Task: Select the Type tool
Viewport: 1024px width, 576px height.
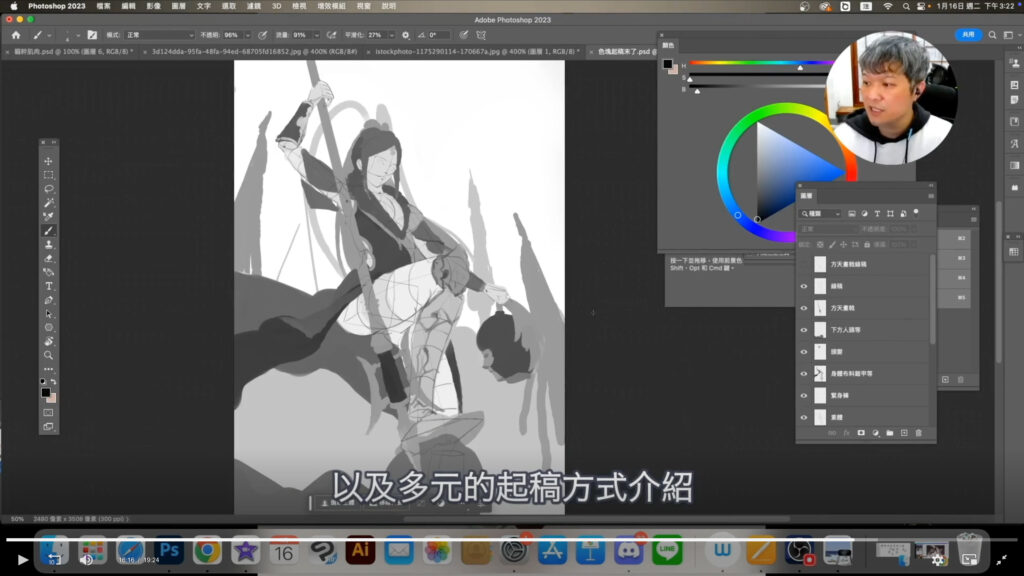Action: coord(48,286)
